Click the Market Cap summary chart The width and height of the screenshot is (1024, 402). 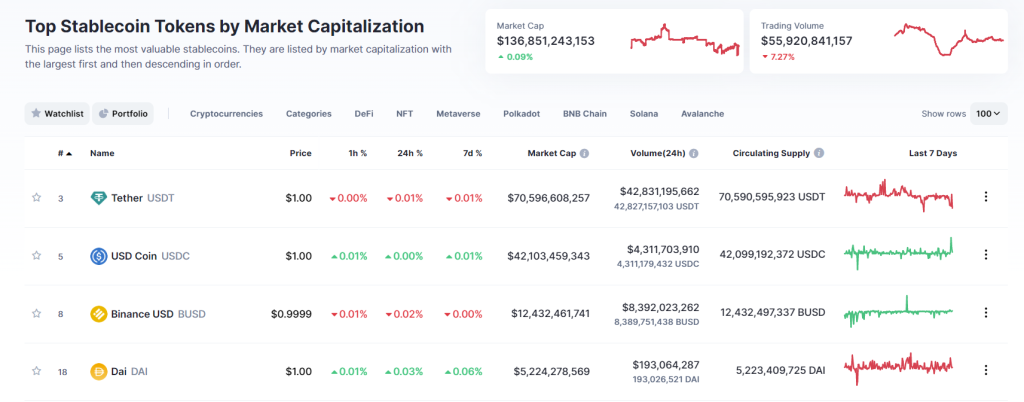coord(684,40)
